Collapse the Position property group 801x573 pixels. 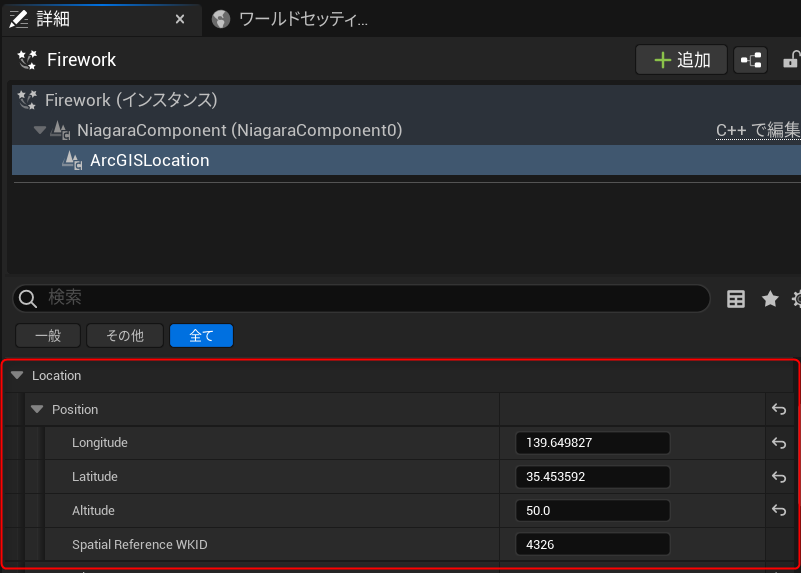37,409
